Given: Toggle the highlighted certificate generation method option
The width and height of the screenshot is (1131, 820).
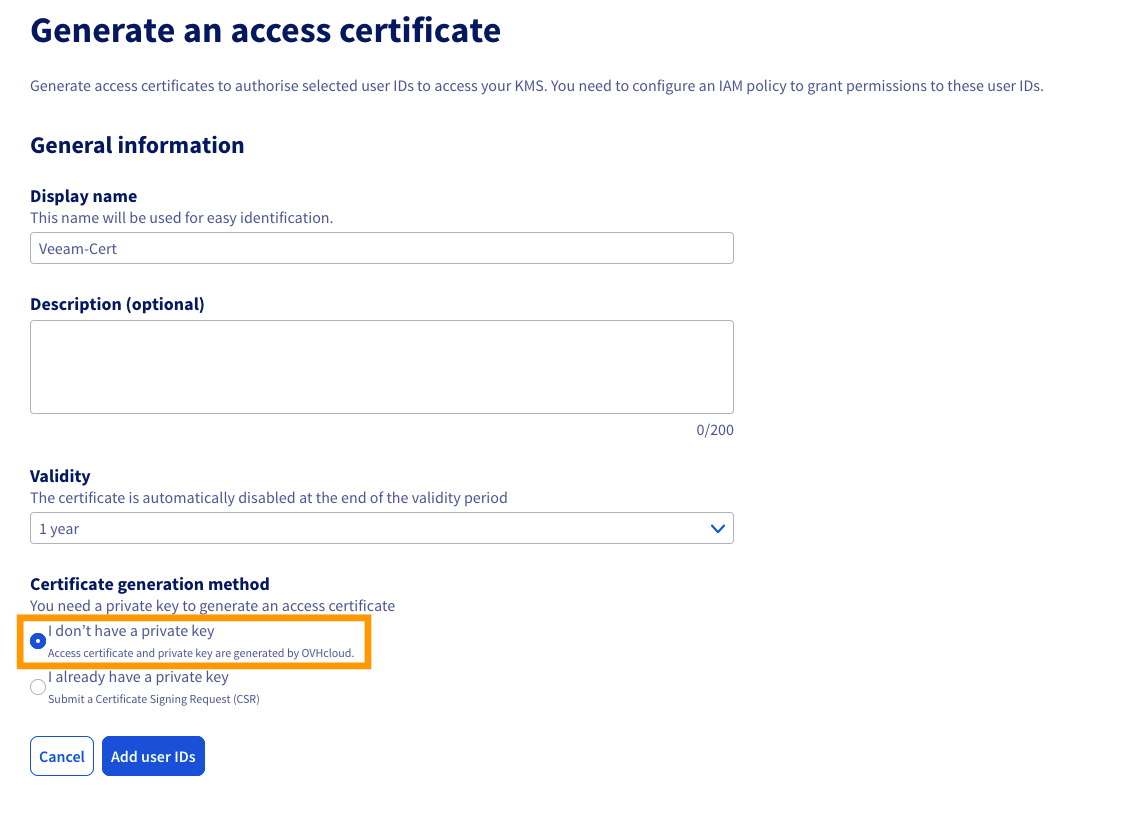Looking at the screenshot, I should click(37, 640).
